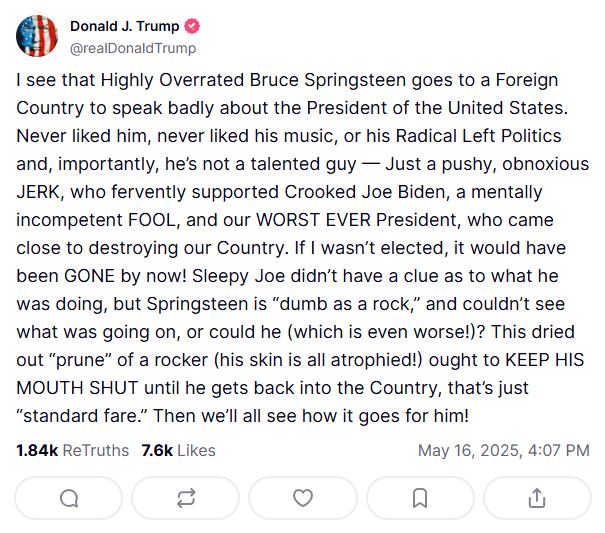Click the bookmark icon

click(x=420, y=497)
